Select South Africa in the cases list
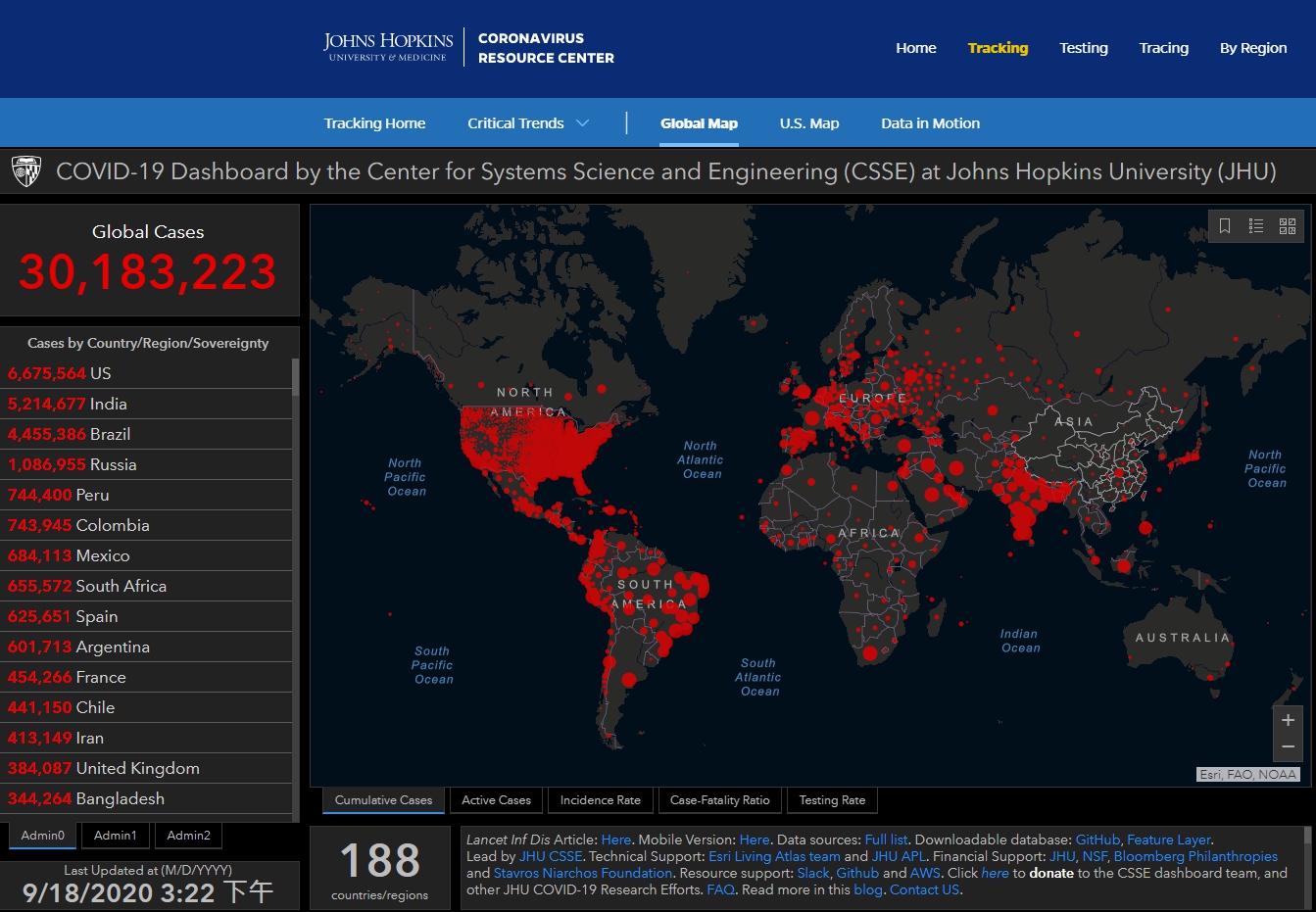Viewport: 1316px width, 912px height. click(x=146, y=586)
